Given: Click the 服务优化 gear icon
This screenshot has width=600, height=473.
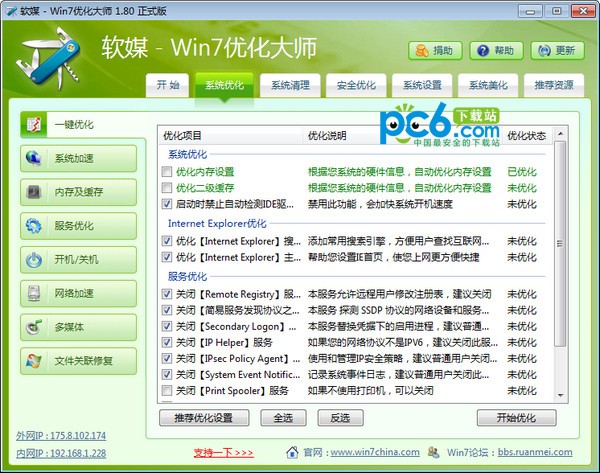Looking at the screenshot, I should point(34,225).
